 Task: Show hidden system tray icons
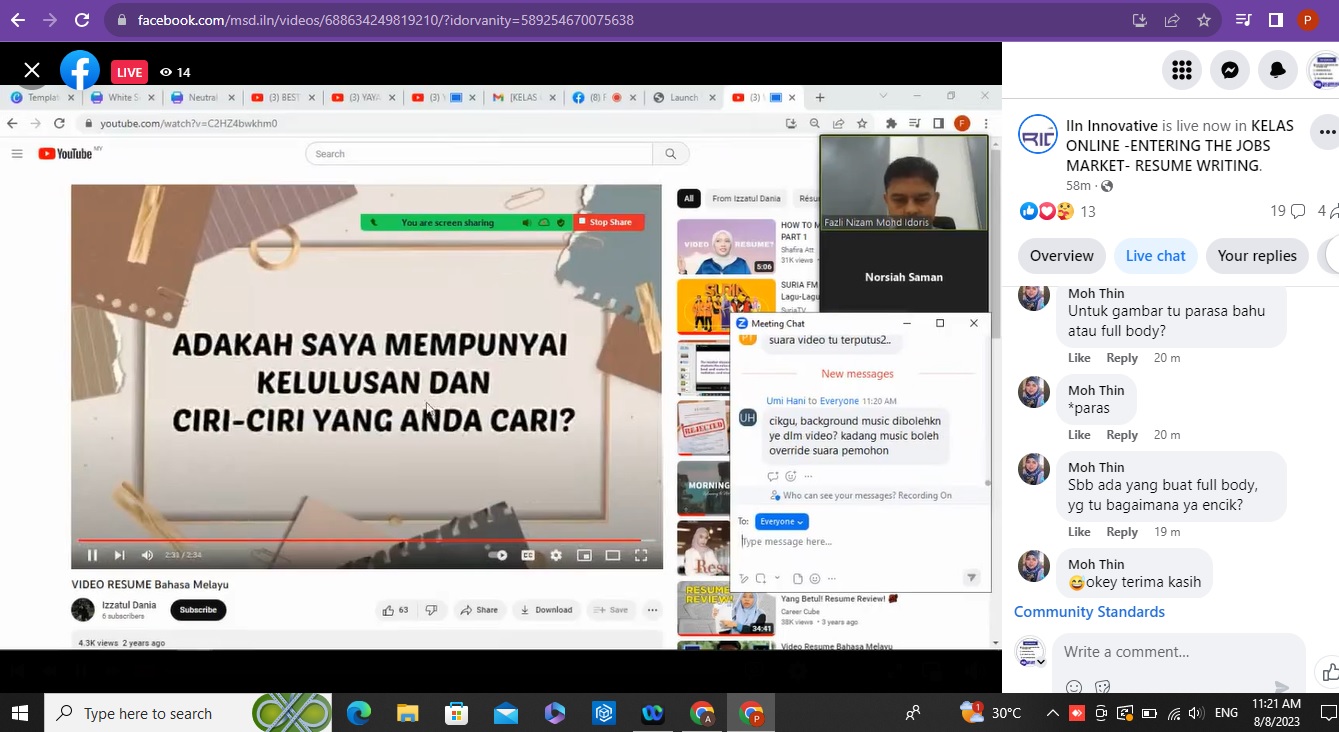1052,713
